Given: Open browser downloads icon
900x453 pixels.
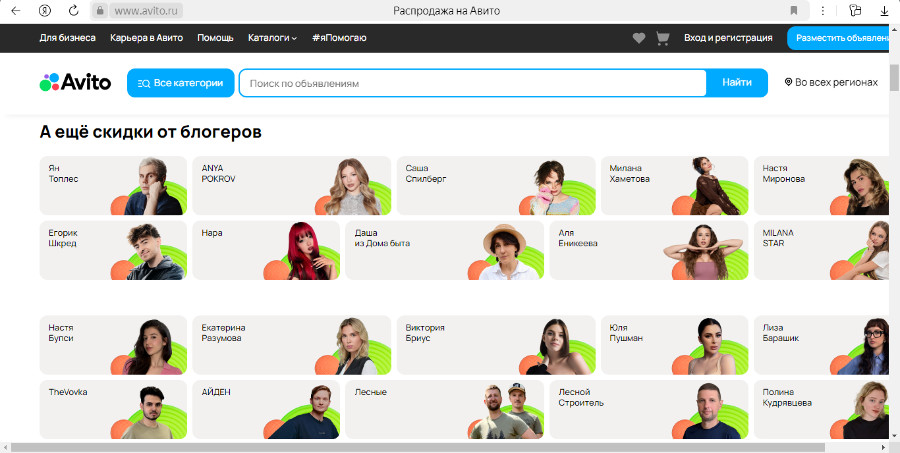Looking at the screenshot, I should click(x=884, y=11).
